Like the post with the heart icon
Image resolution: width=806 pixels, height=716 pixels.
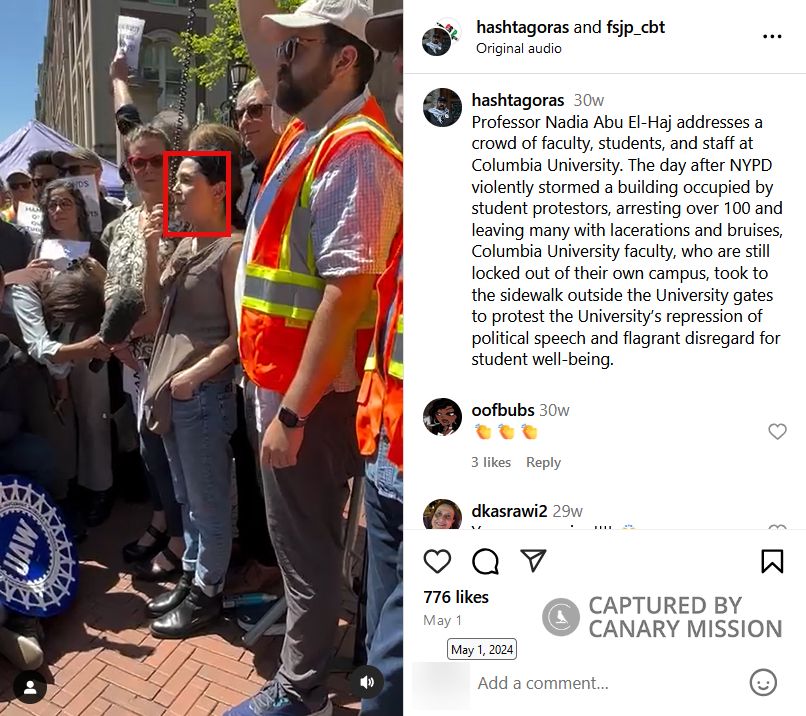(x=437, y=561)
